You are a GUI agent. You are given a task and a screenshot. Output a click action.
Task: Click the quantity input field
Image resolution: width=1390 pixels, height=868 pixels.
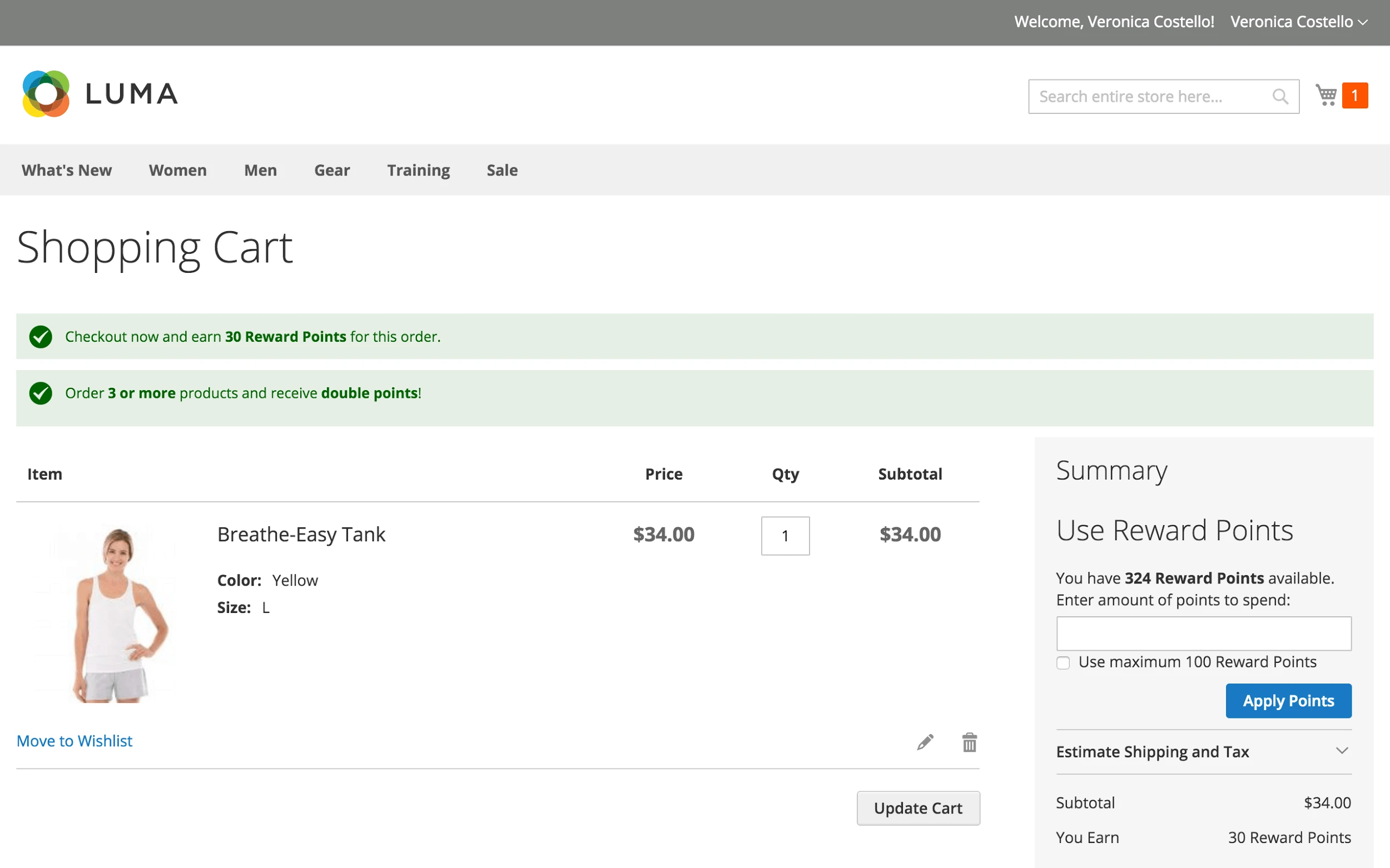pos(785,536)
